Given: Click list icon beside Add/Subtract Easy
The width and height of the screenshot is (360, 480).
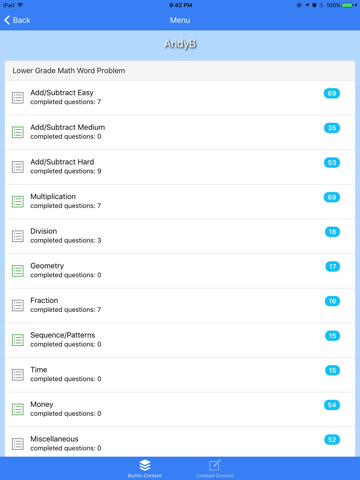Looking at the screenshot, I should pyautogui.click(x=18, y=98).
